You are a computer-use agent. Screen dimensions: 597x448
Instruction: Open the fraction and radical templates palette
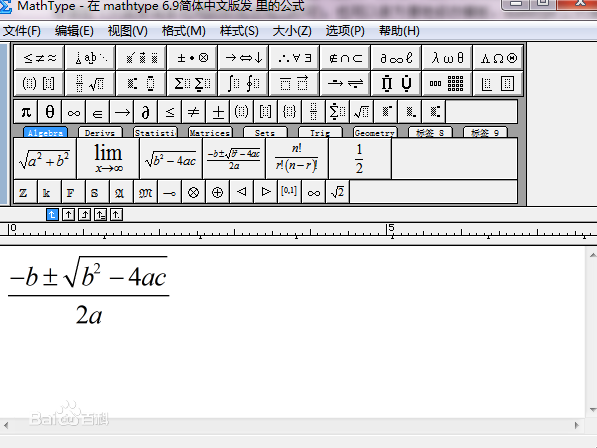[90, 83]
